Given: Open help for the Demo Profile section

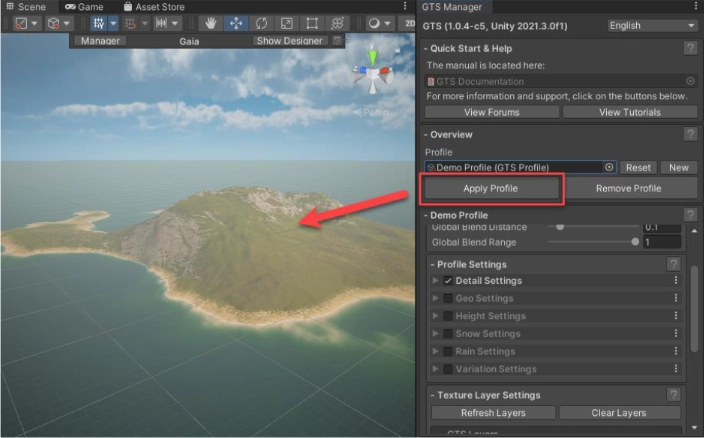Looking at the screenshot, I should tap(690, 215).
